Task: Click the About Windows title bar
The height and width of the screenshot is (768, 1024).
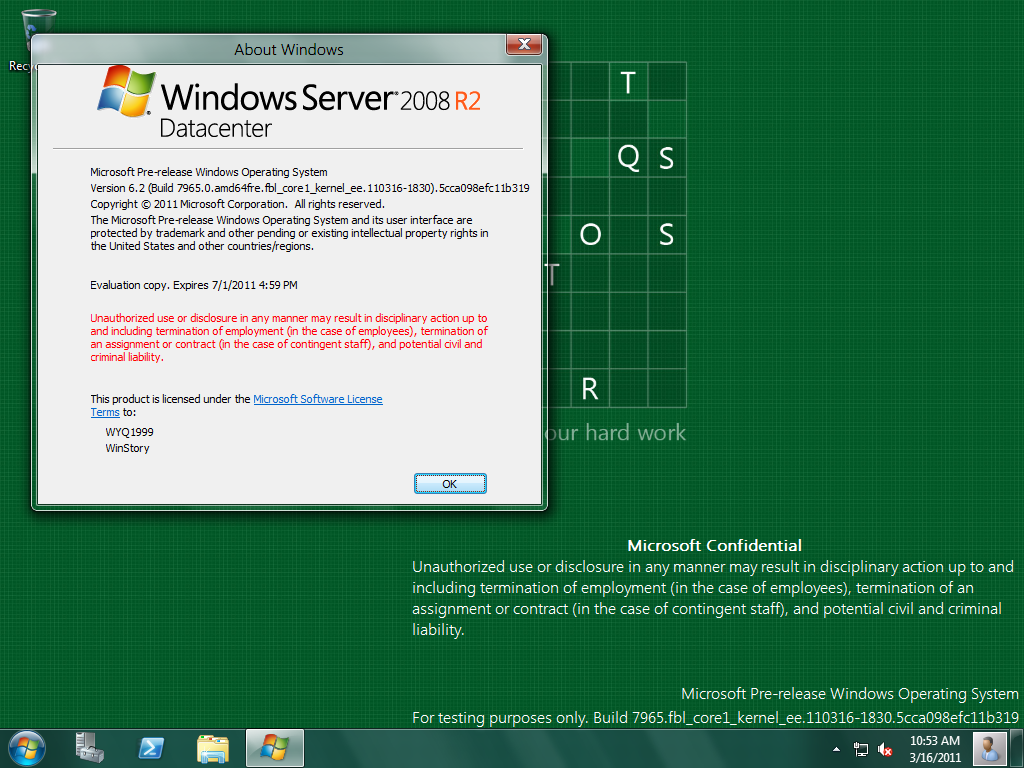Action: point(288,49)
